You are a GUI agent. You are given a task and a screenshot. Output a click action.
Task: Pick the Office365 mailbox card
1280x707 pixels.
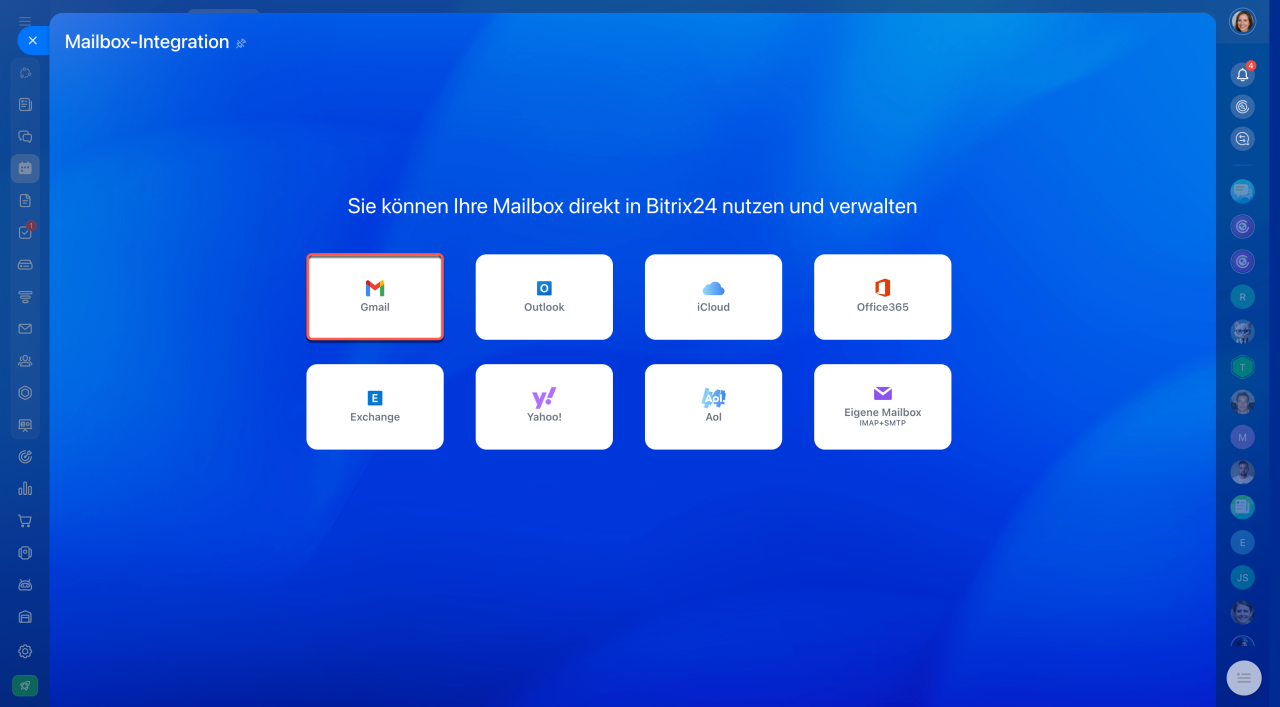click(x=882, y=297)
